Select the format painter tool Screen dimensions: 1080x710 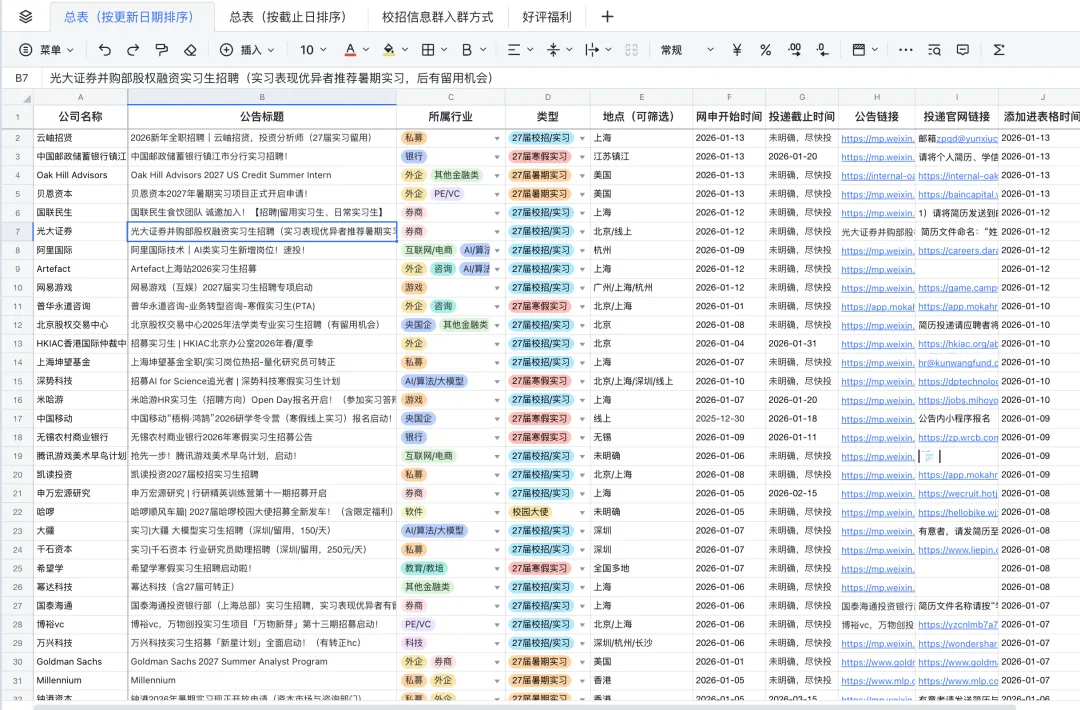161,50
